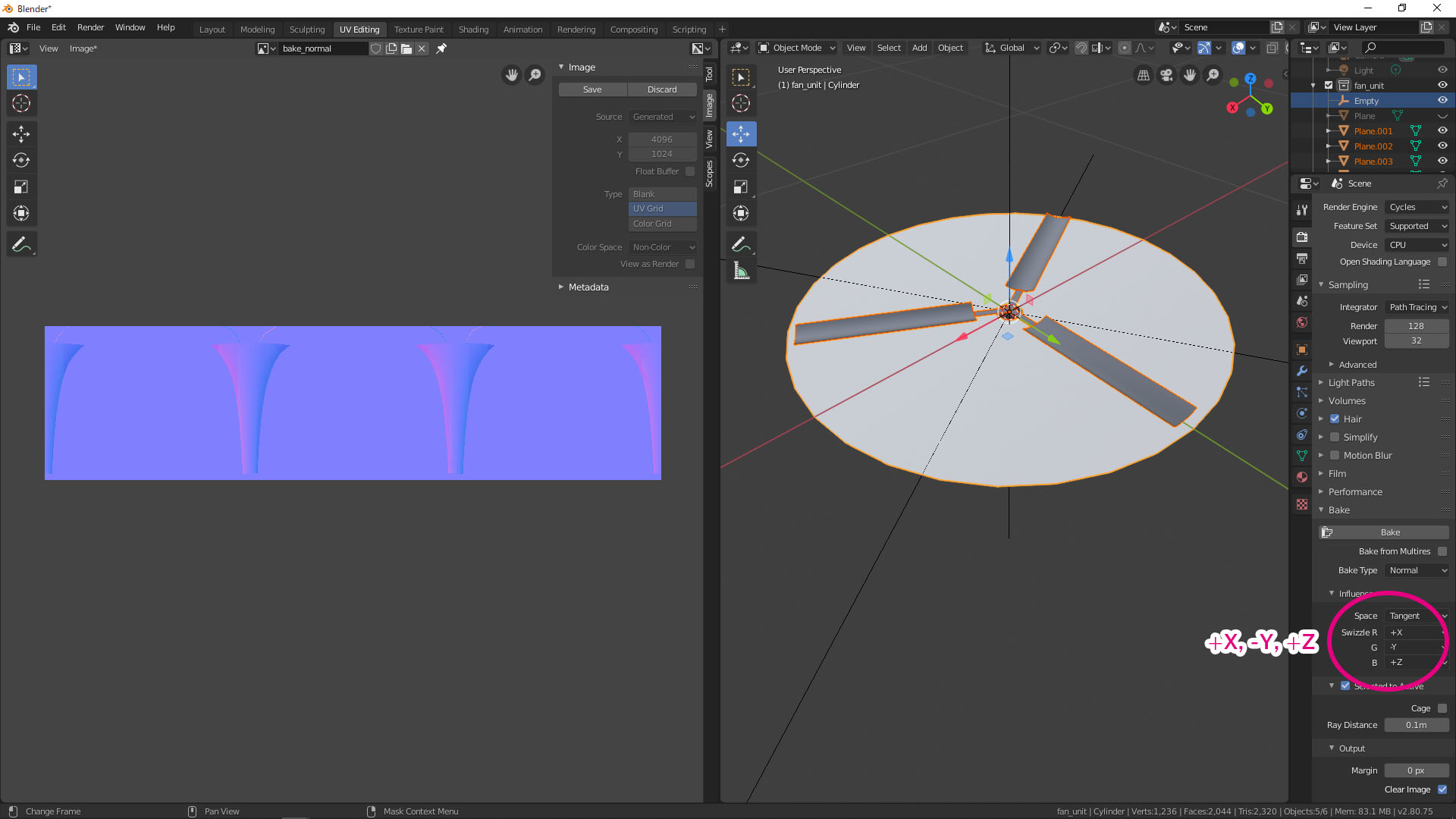Select the Scale tool in the UV editor toolbar

[21, 187]
